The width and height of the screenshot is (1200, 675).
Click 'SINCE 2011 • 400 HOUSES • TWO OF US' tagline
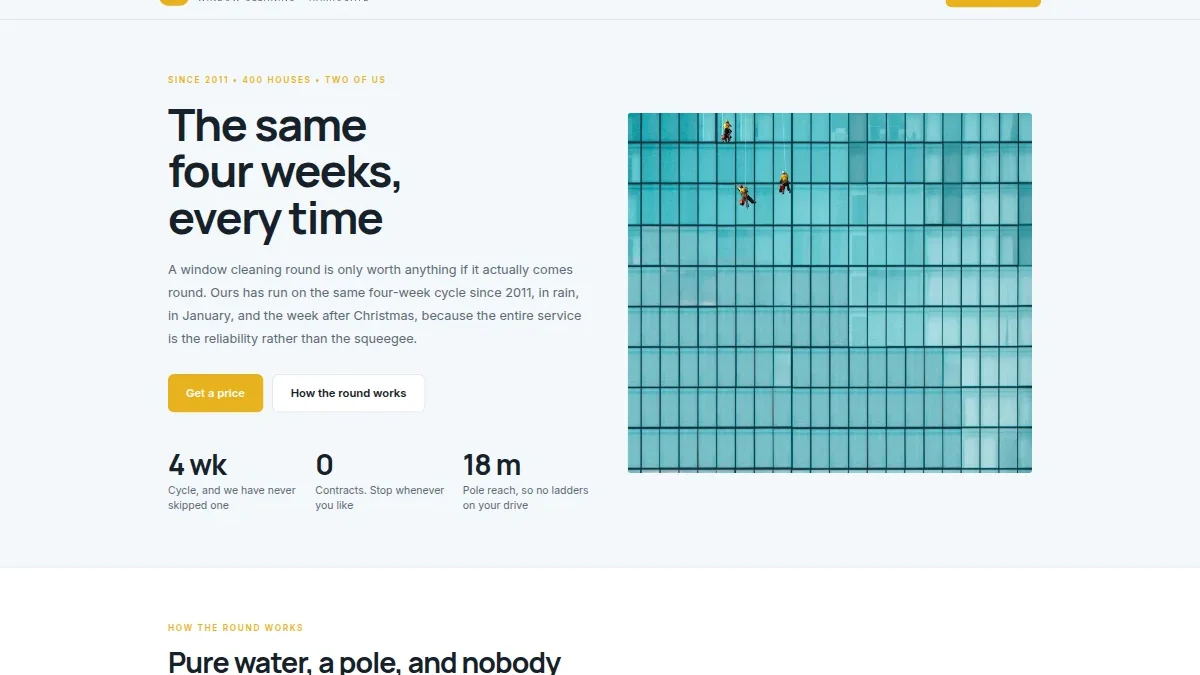click(277, 80)
